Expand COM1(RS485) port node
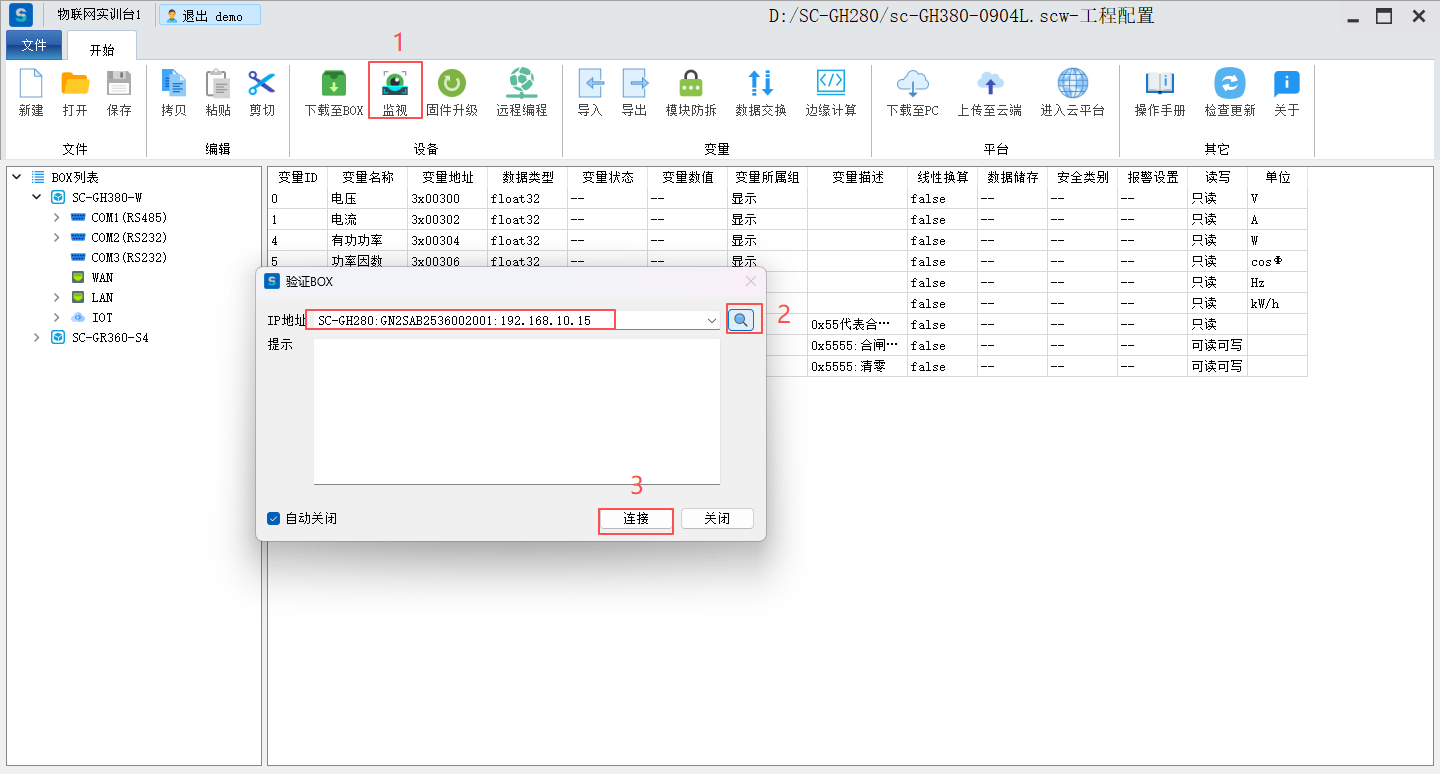1440x774 pixels. coord(57,217)
